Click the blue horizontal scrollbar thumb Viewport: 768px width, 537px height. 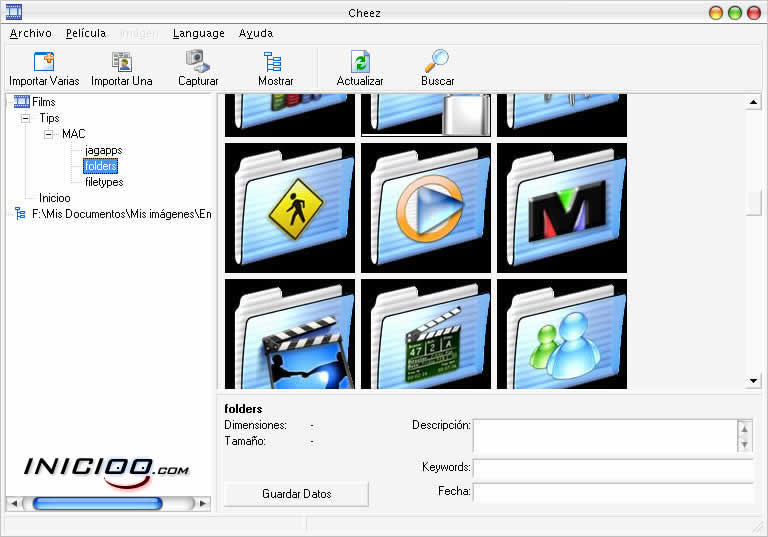click(97, 503)
